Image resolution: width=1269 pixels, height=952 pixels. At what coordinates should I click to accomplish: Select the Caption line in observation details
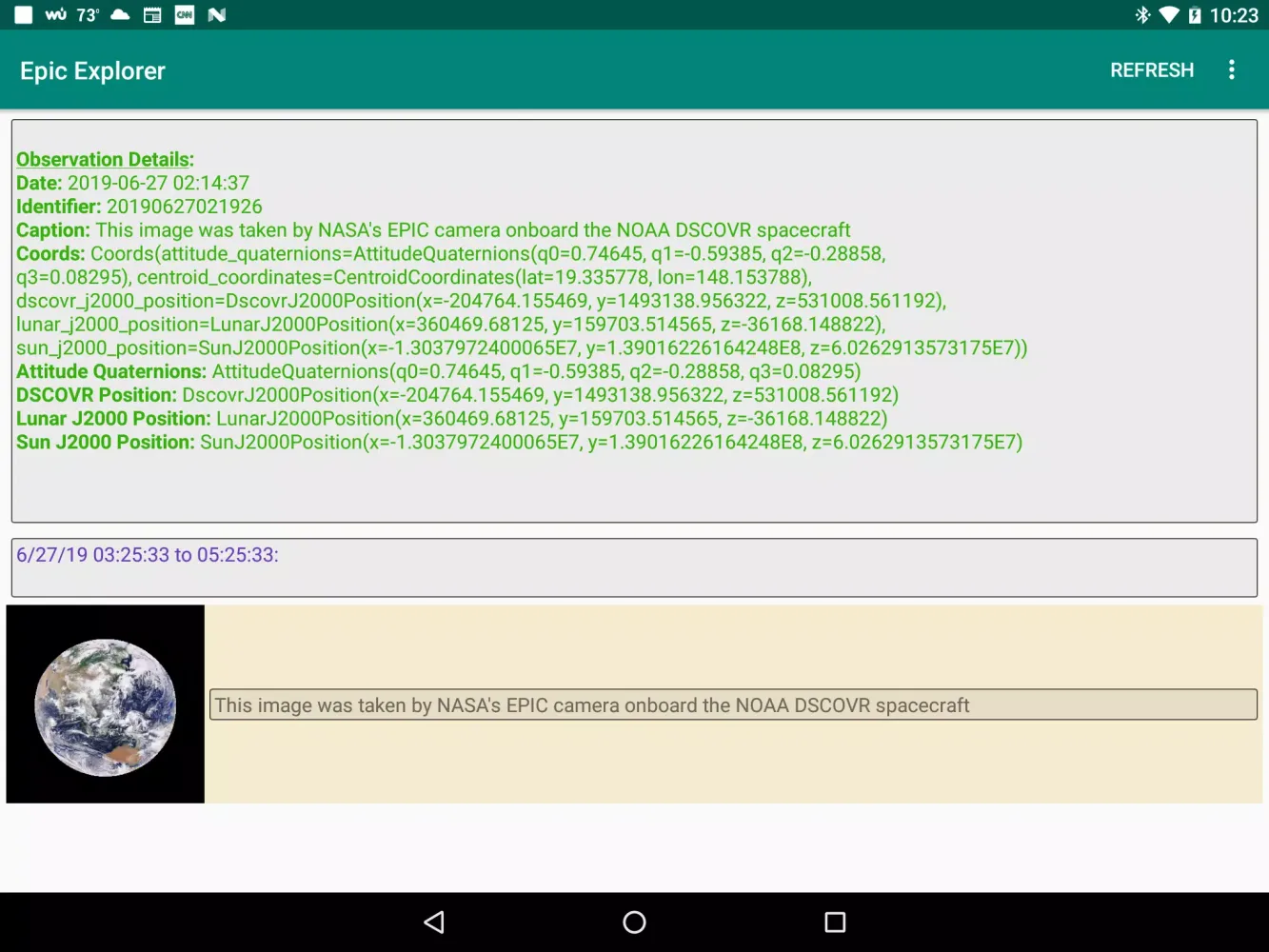click(433, 230)
